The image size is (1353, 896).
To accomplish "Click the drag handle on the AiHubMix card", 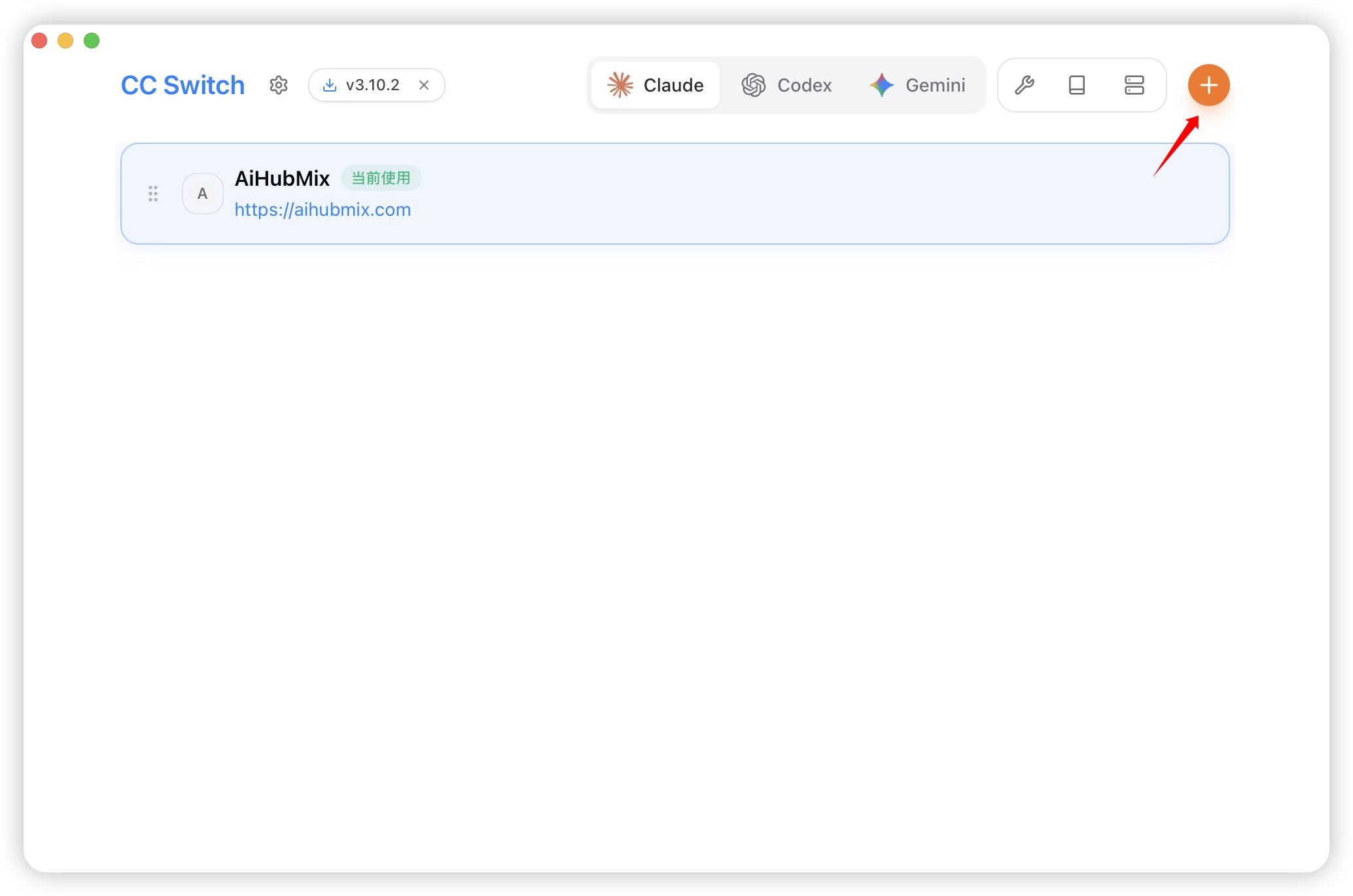I will (153, 194).
